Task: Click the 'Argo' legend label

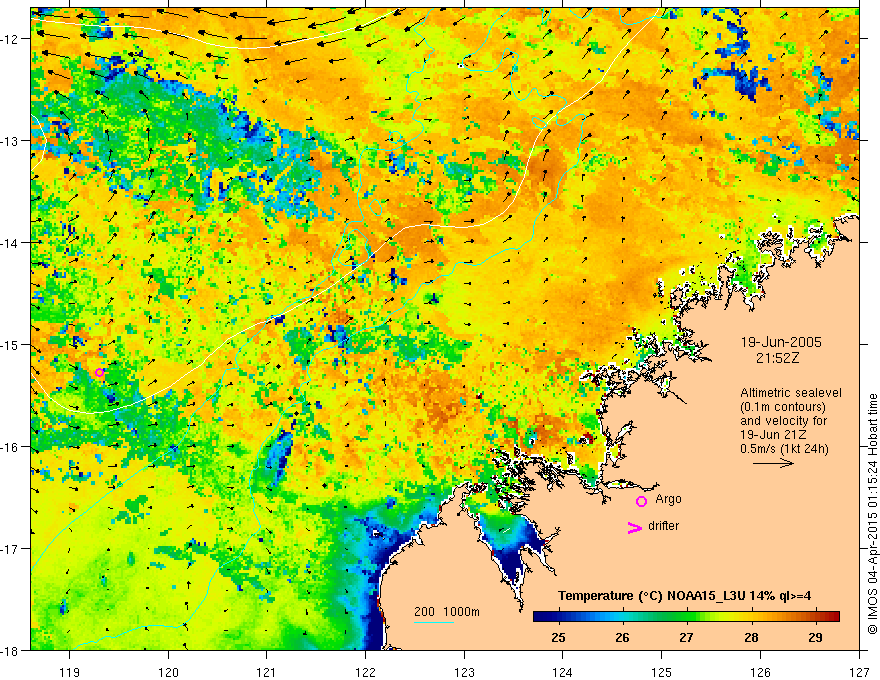Action: pyautogui.click(x=668, y=499)
